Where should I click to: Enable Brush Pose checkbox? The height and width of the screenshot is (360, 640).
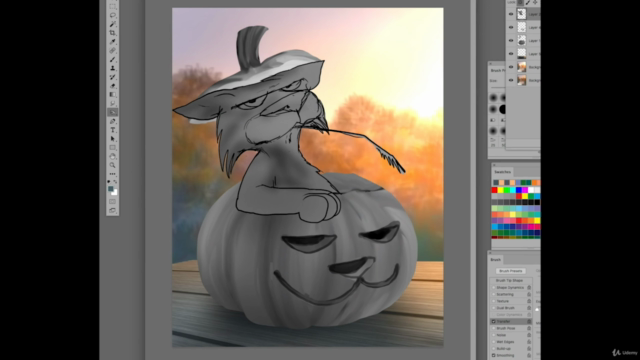(x=493, y=328)
